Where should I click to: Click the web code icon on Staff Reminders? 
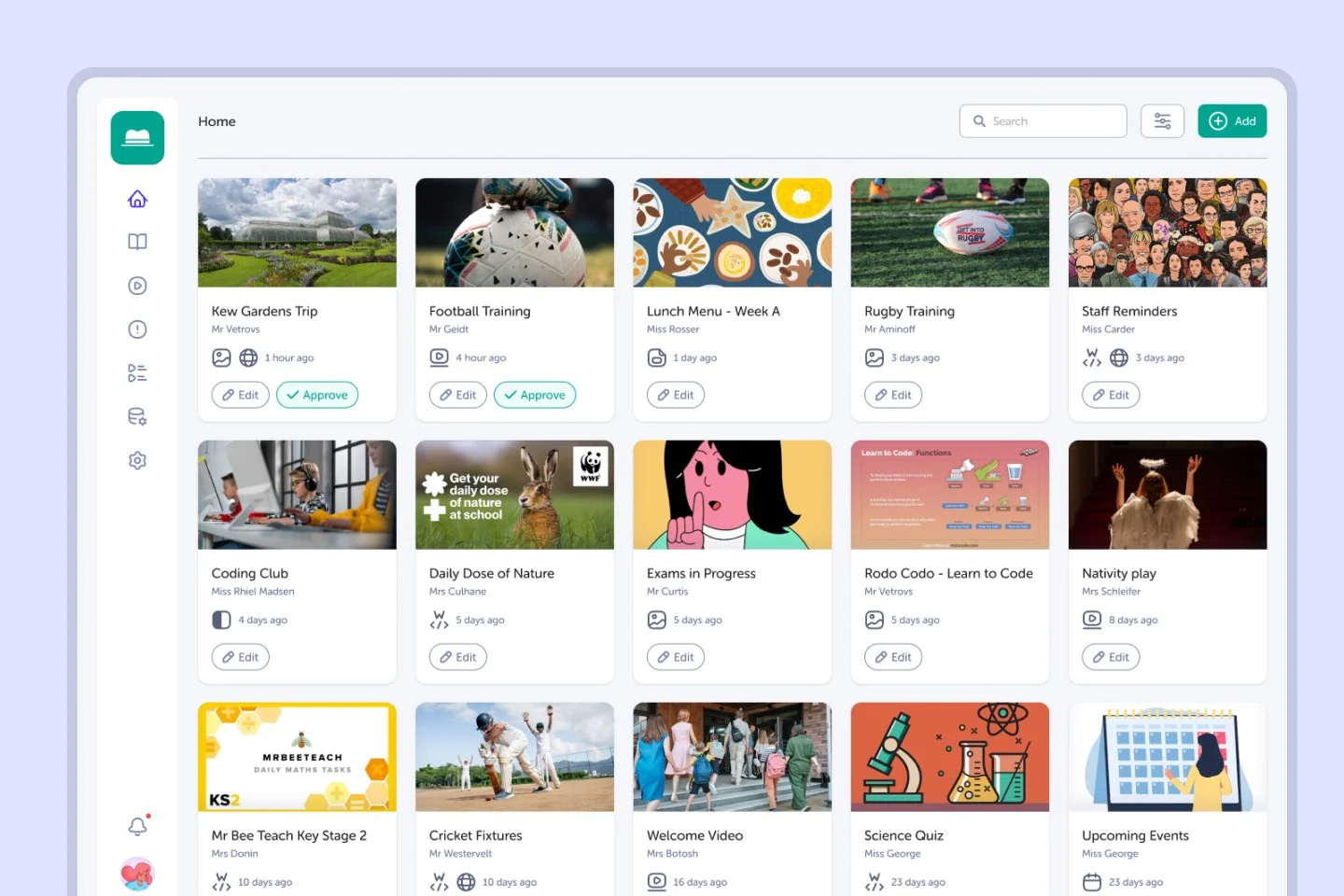(x=1092, y=357)
